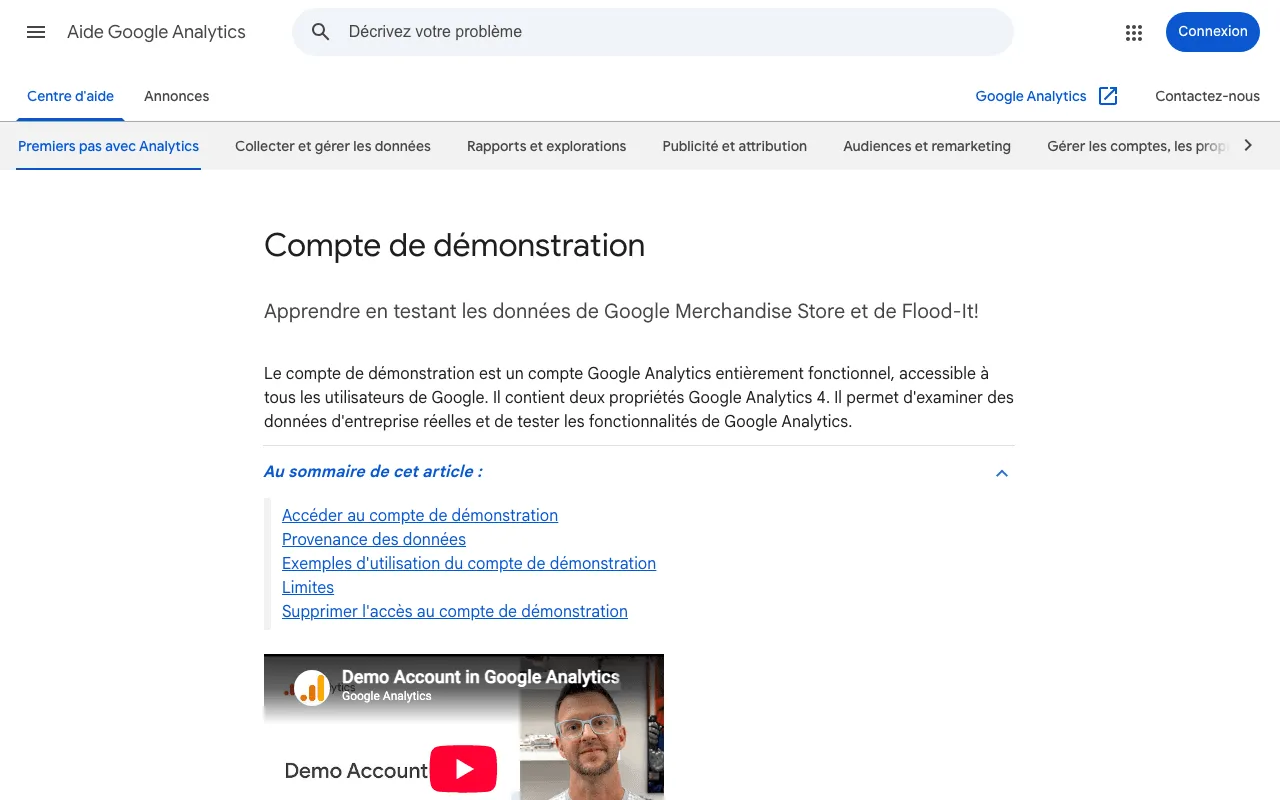Select Rapports et explorations category
Image resolution: width=1280 pixels, height=800 pixels.
coord(546,146)
